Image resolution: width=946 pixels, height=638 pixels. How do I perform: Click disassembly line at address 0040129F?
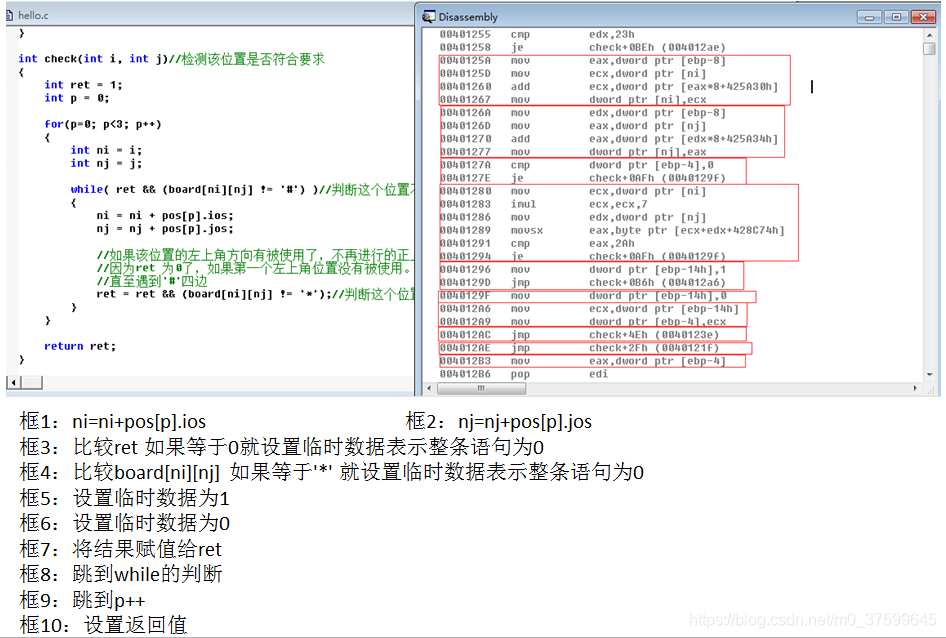click(x=582, y=296)
